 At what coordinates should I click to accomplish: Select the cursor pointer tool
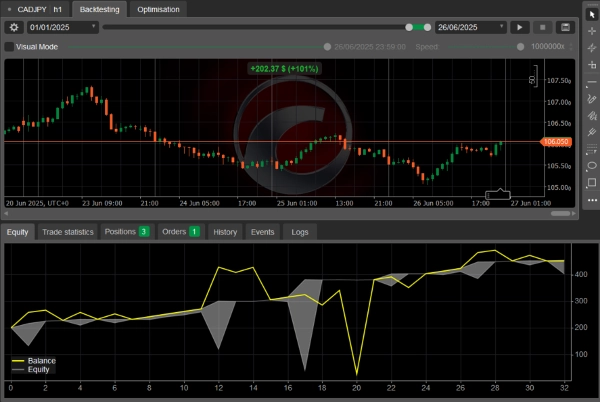tap(592, 15)
